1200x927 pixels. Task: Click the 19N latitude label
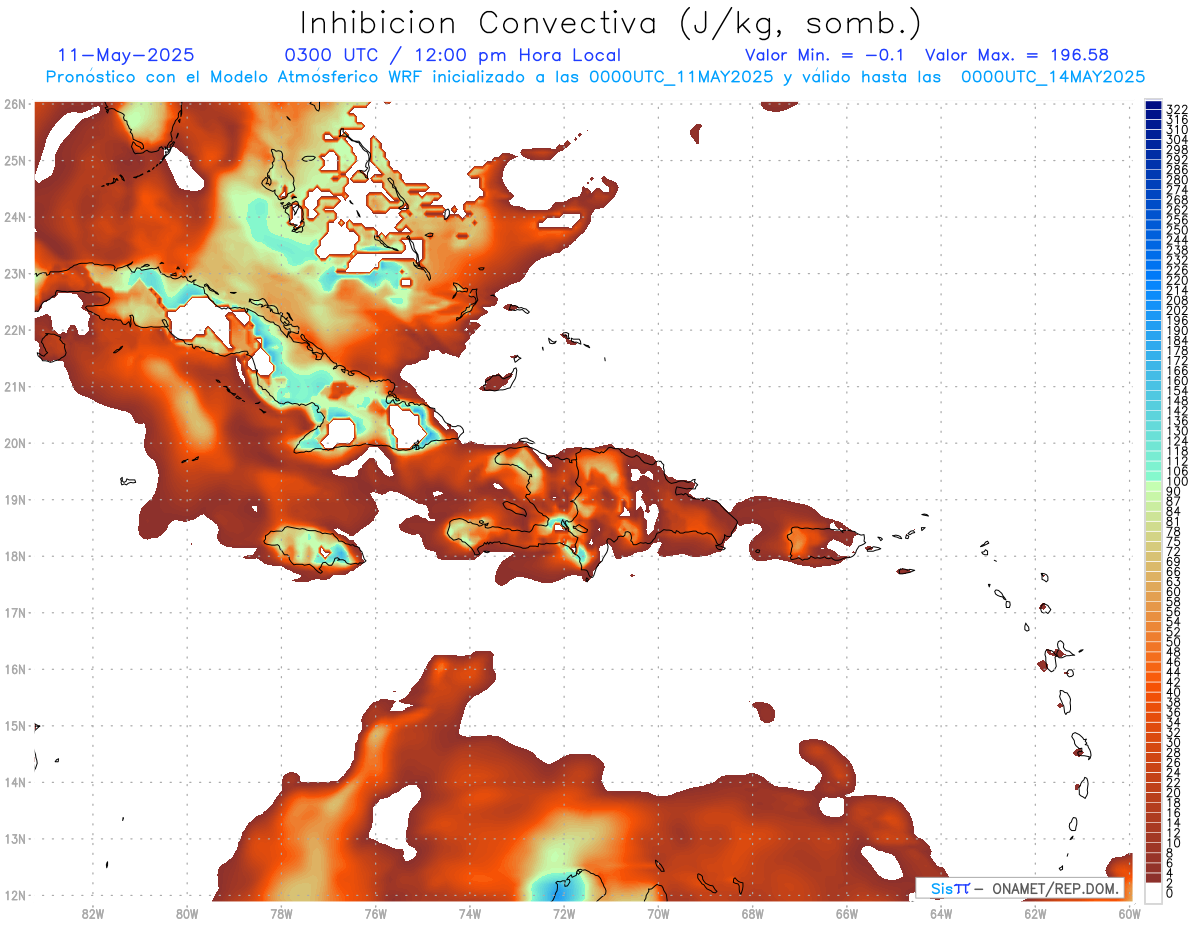[x=15, y=499]
